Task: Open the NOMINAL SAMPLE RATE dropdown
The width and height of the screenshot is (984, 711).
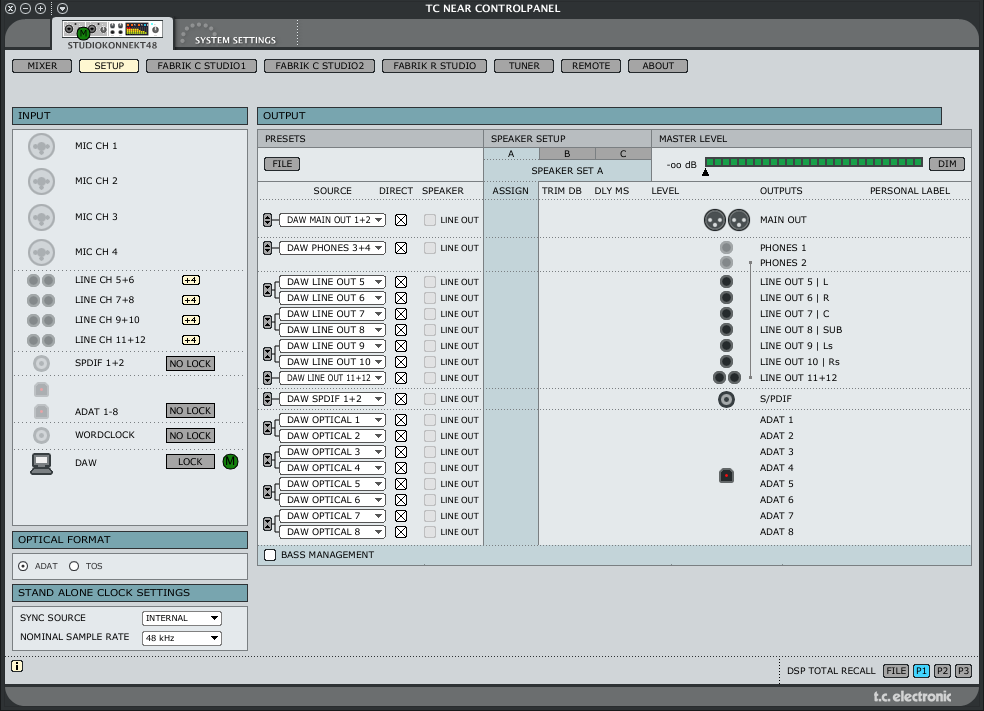Action: coord(182,638)
